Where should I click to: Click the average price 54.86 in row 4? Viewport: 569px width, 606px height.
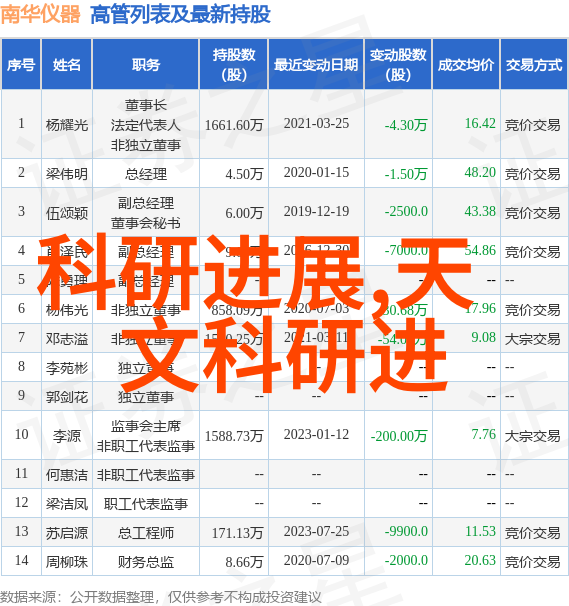(x=480, y=250)
